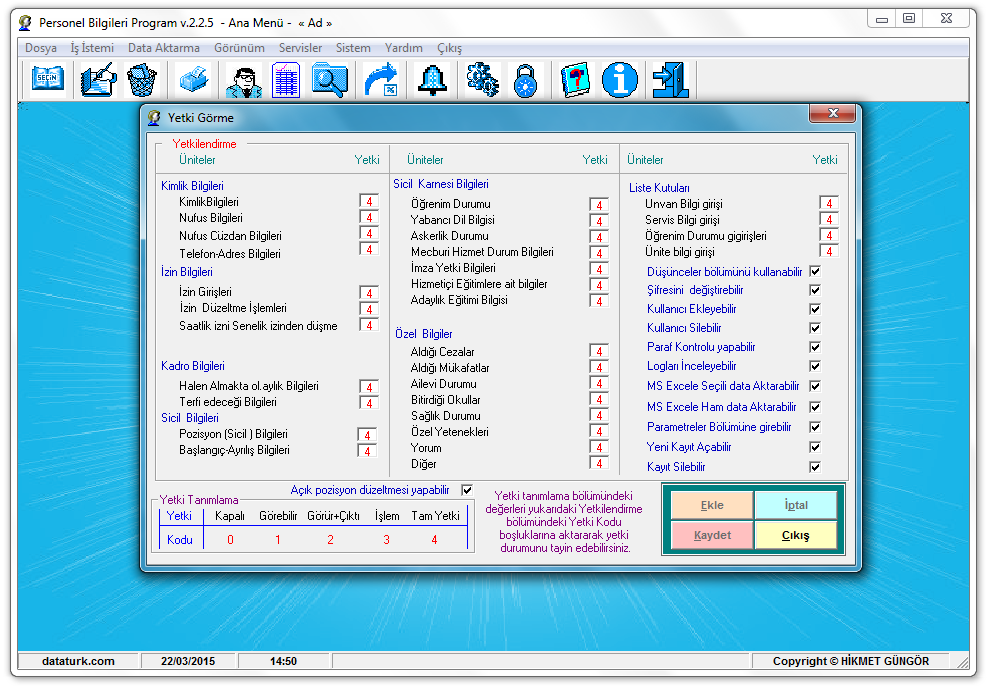The width and height of the screenshot is (987, 687).
Task: Click the Öğrenim Durumu yetki code field
Action: [599, 205]
